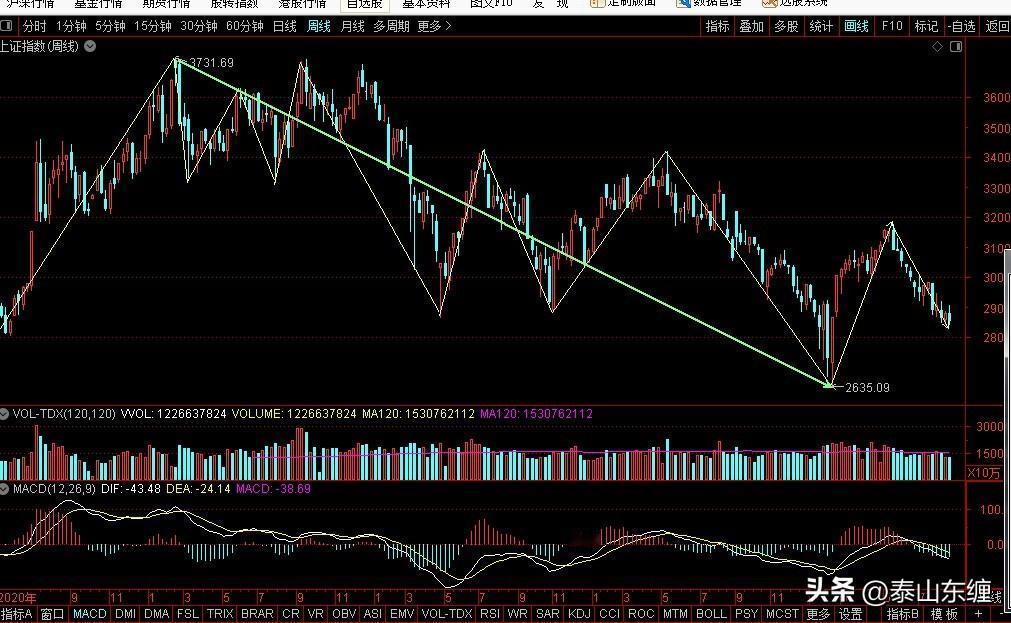Select the 15分钟 period
The width and height of the screenshot is (1011, 623).
click(x=153, y=26)
